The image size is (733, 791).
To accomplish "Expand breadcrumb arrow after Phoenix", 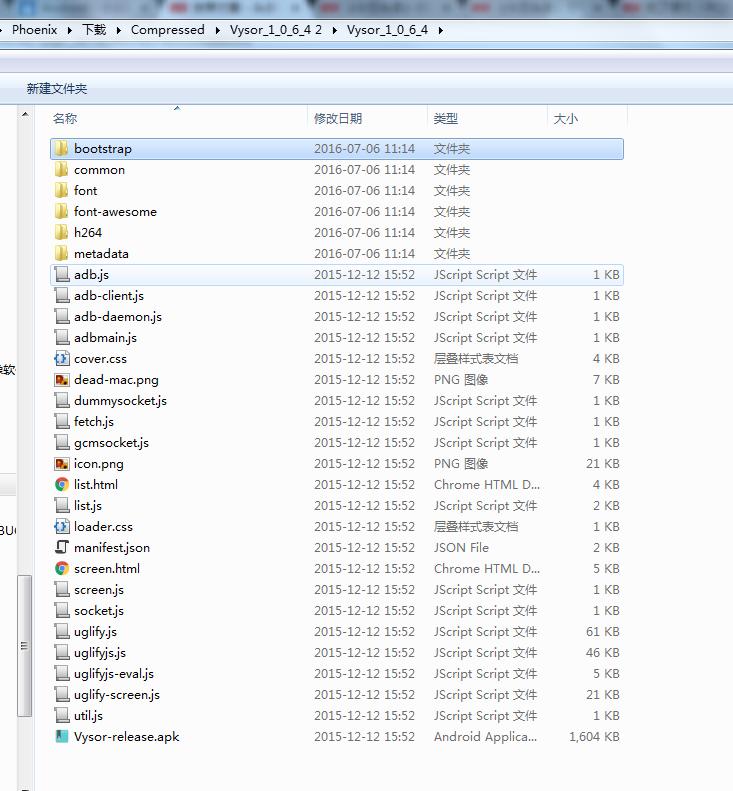I will pos(70,30).
